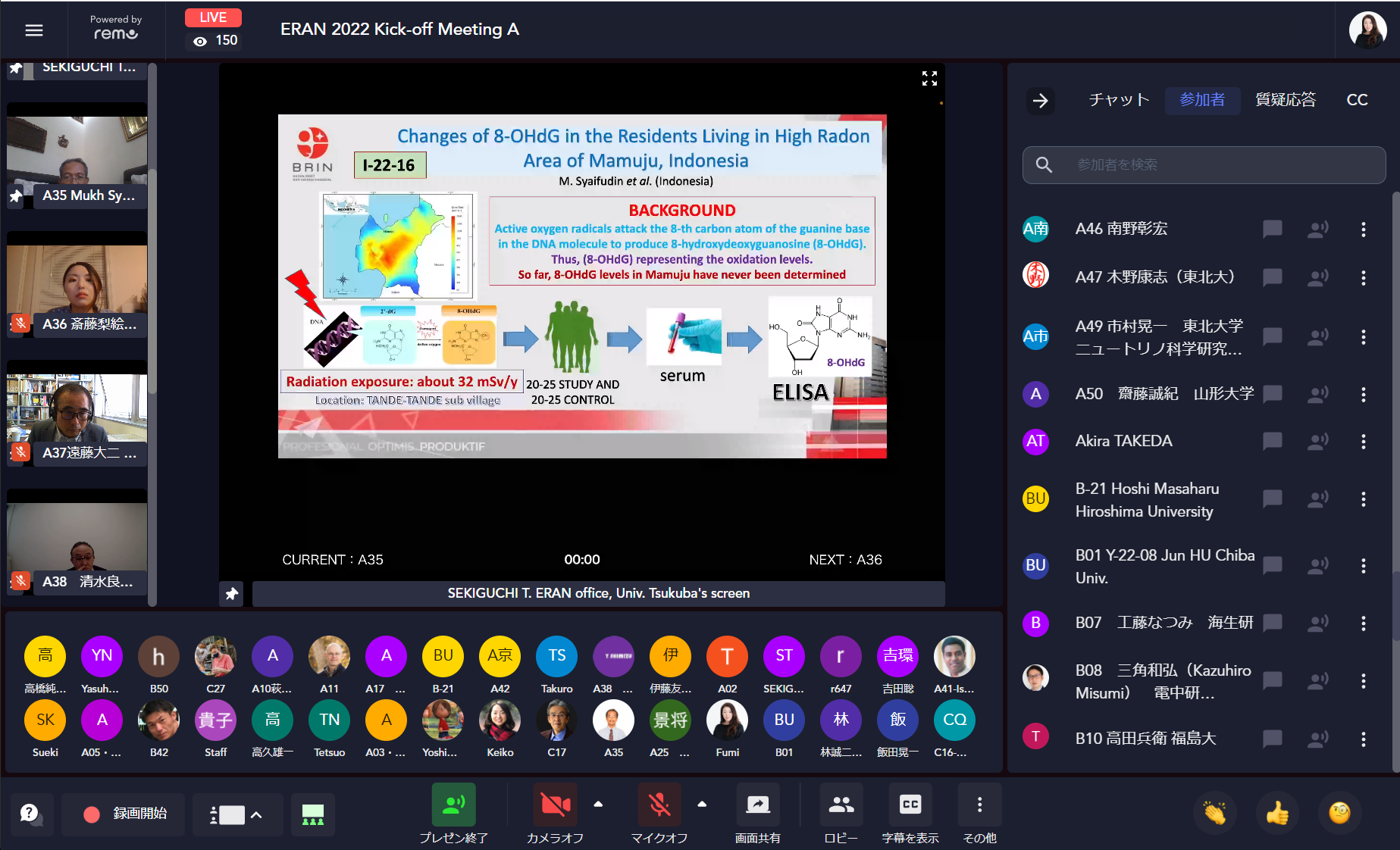The height and width of the screenshot is (850, 1400).
Task: Switch to the audience seating view icon
Action: coord(312,815)
